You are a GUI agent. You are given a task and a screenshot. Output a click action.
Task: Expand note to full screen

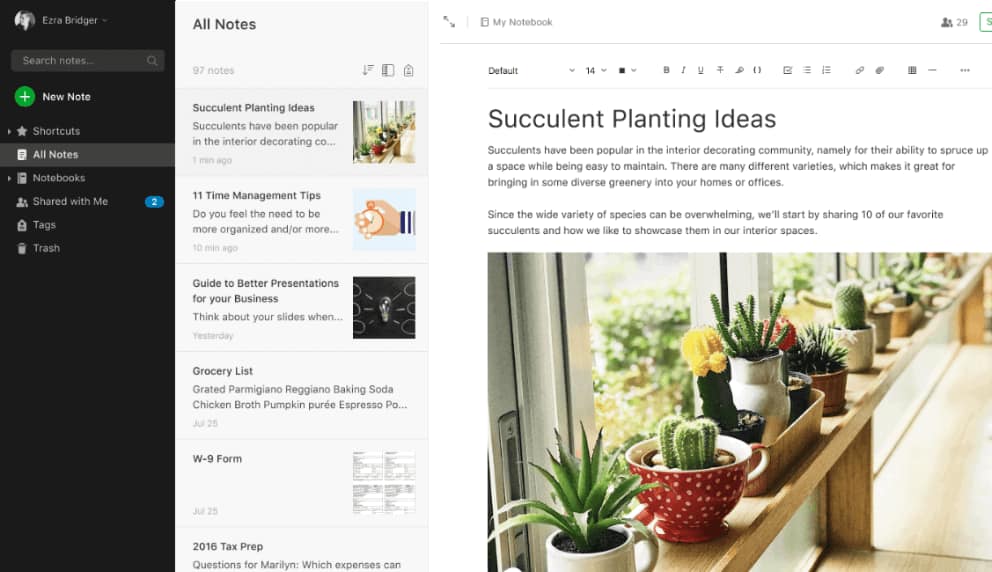[449, 22]
